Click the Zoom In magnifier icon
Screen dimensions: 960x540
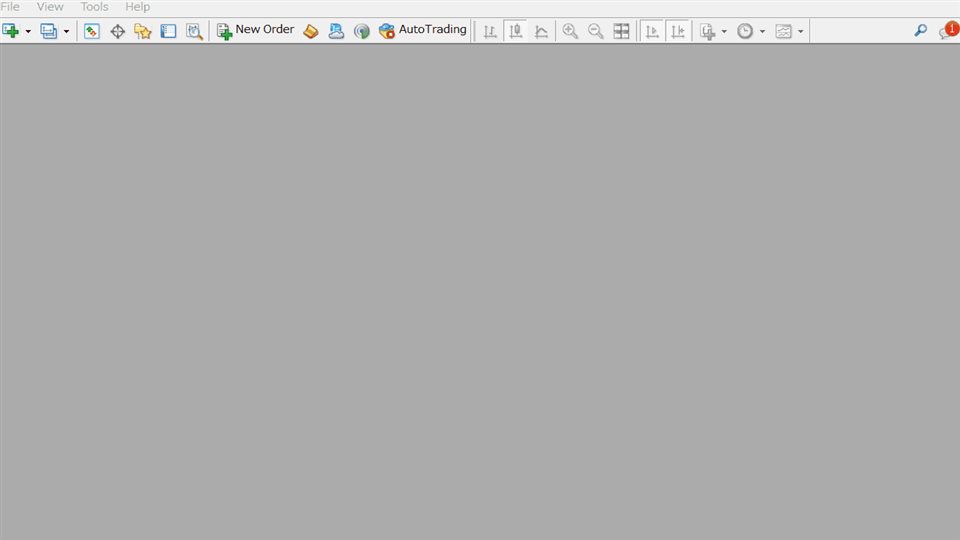coord(570,31)
